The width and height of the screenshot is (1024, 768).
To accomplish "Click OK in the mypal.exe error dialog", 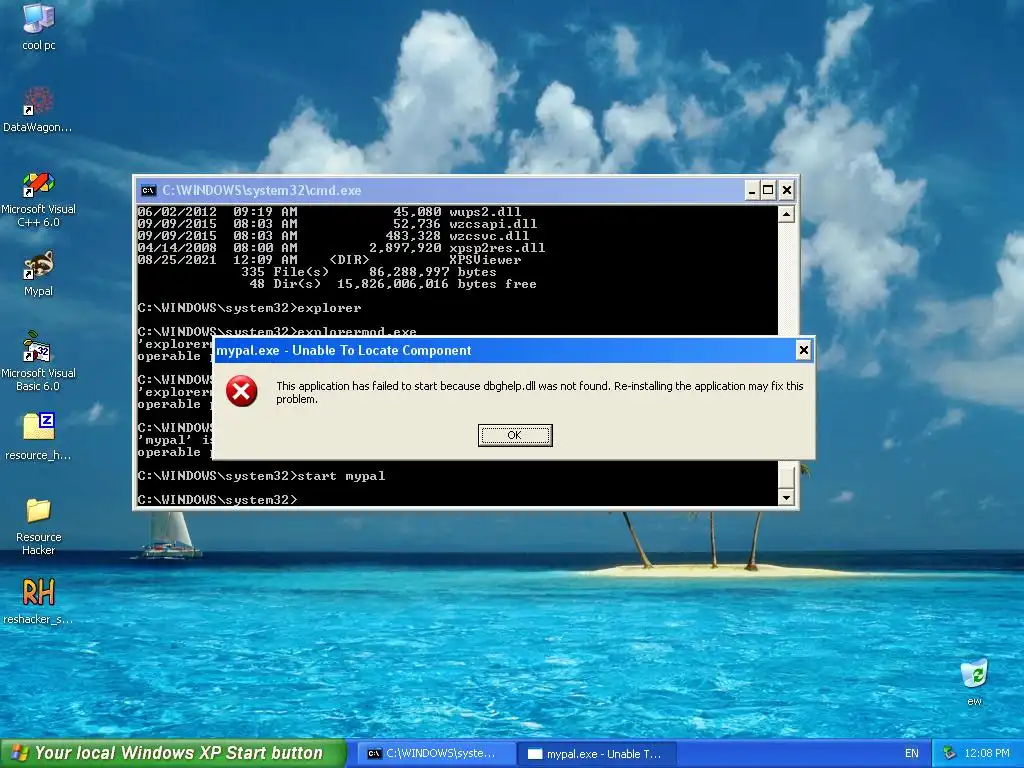I will [515, 435].
